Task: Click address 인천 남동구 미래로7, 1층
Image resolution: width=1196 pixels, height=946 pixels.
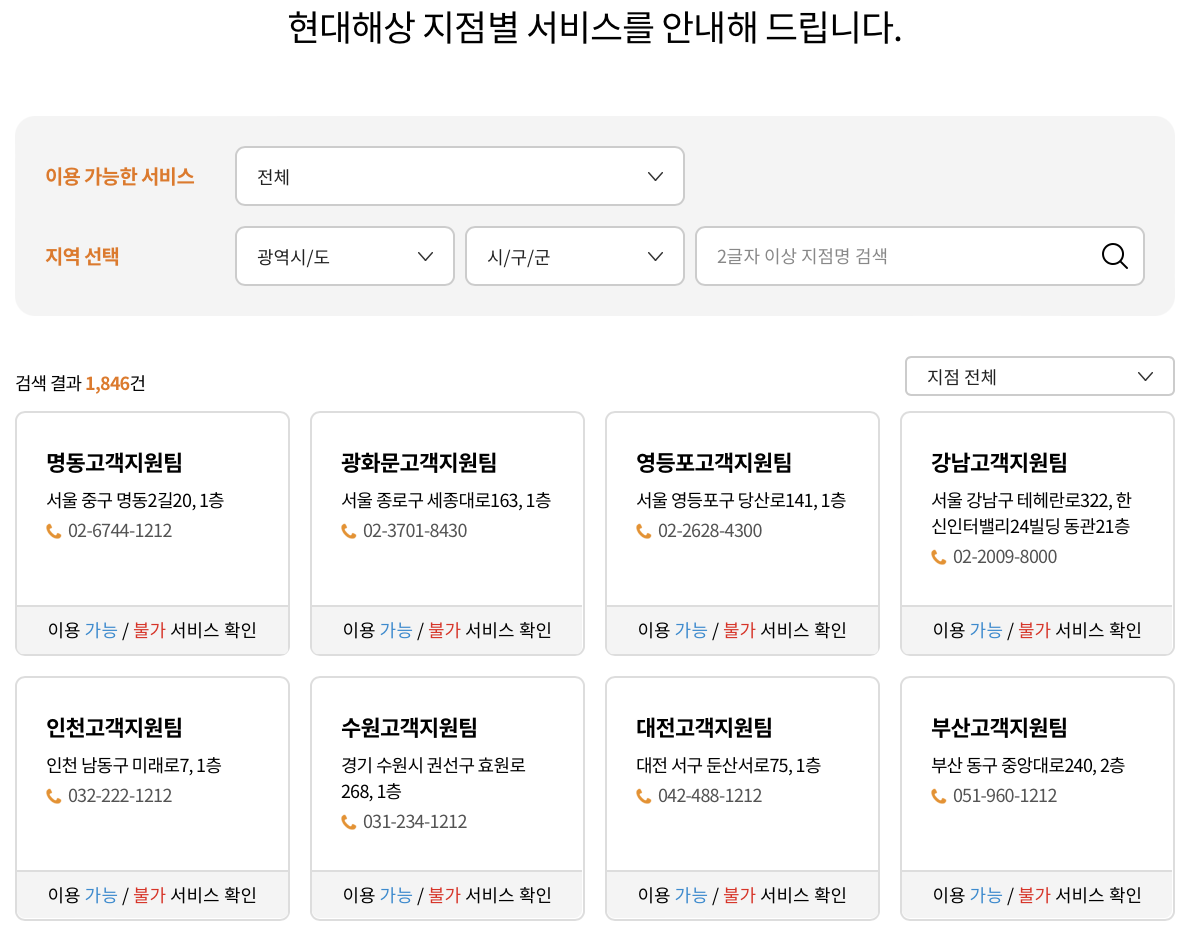Action: point(133,765)
